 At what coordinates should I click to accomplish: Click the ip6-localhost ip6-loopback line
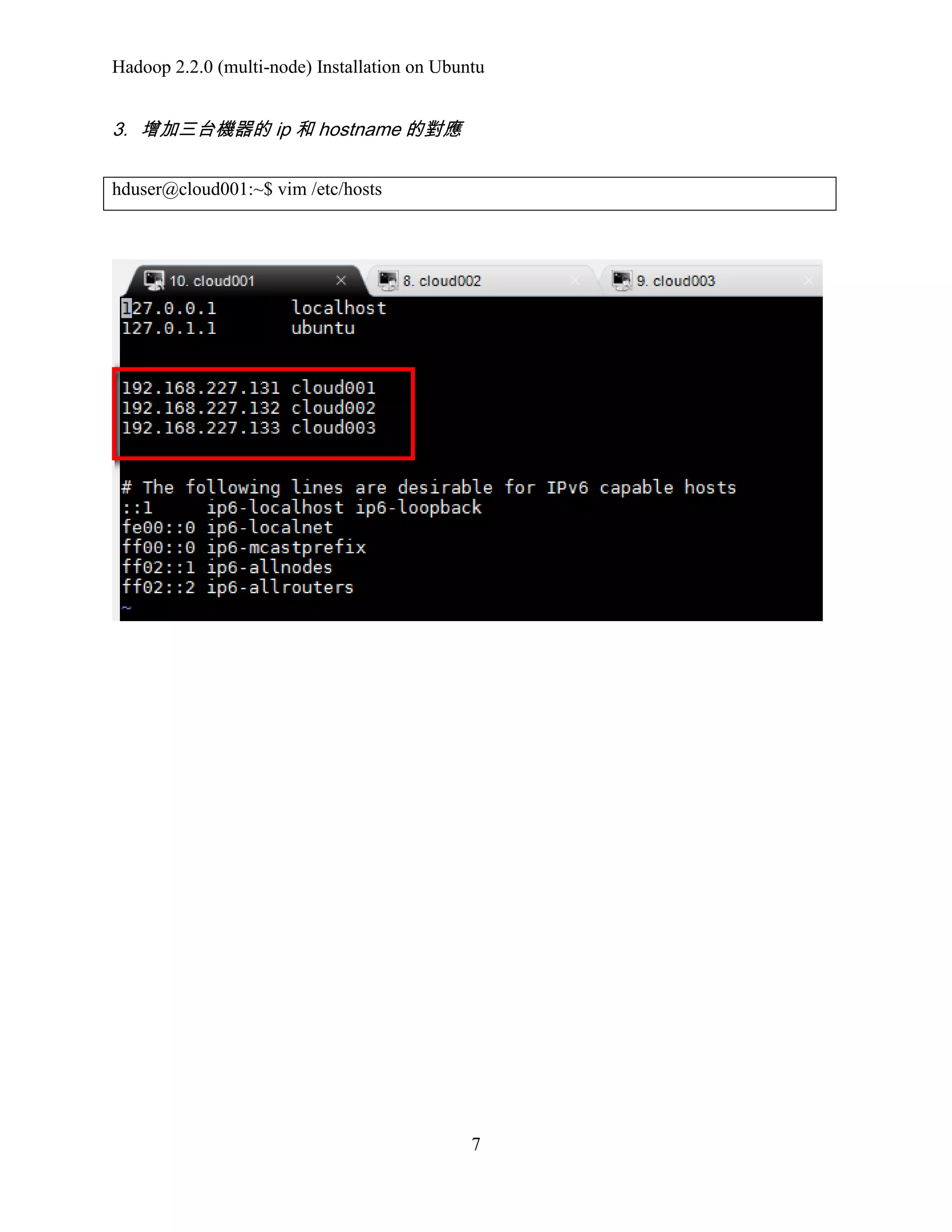pyautogui.click(x=302, y=508)
